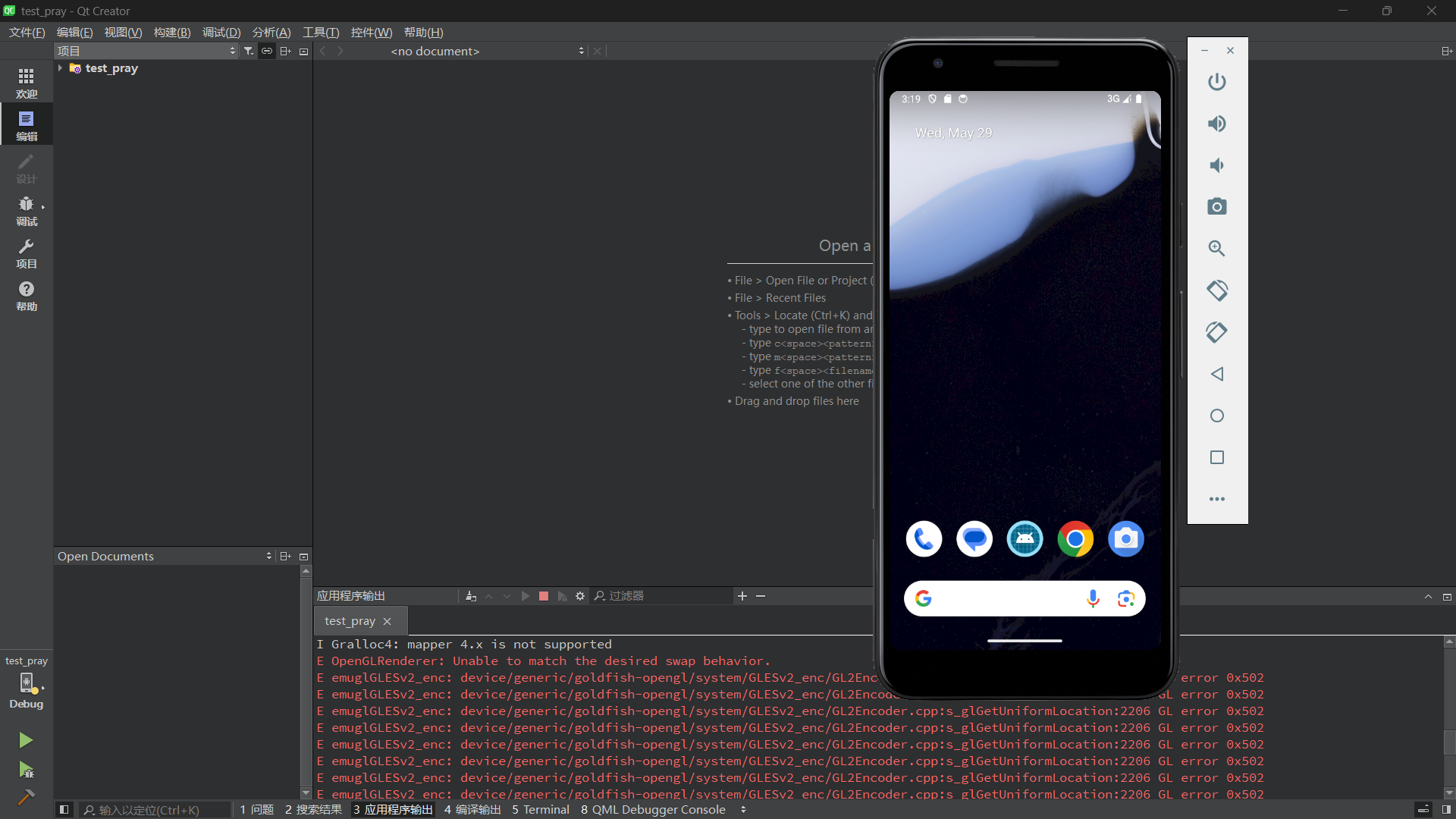Take emulator screenshot with camera icon
Viewport: 1456px width, 819px height.
(1216, 206)
